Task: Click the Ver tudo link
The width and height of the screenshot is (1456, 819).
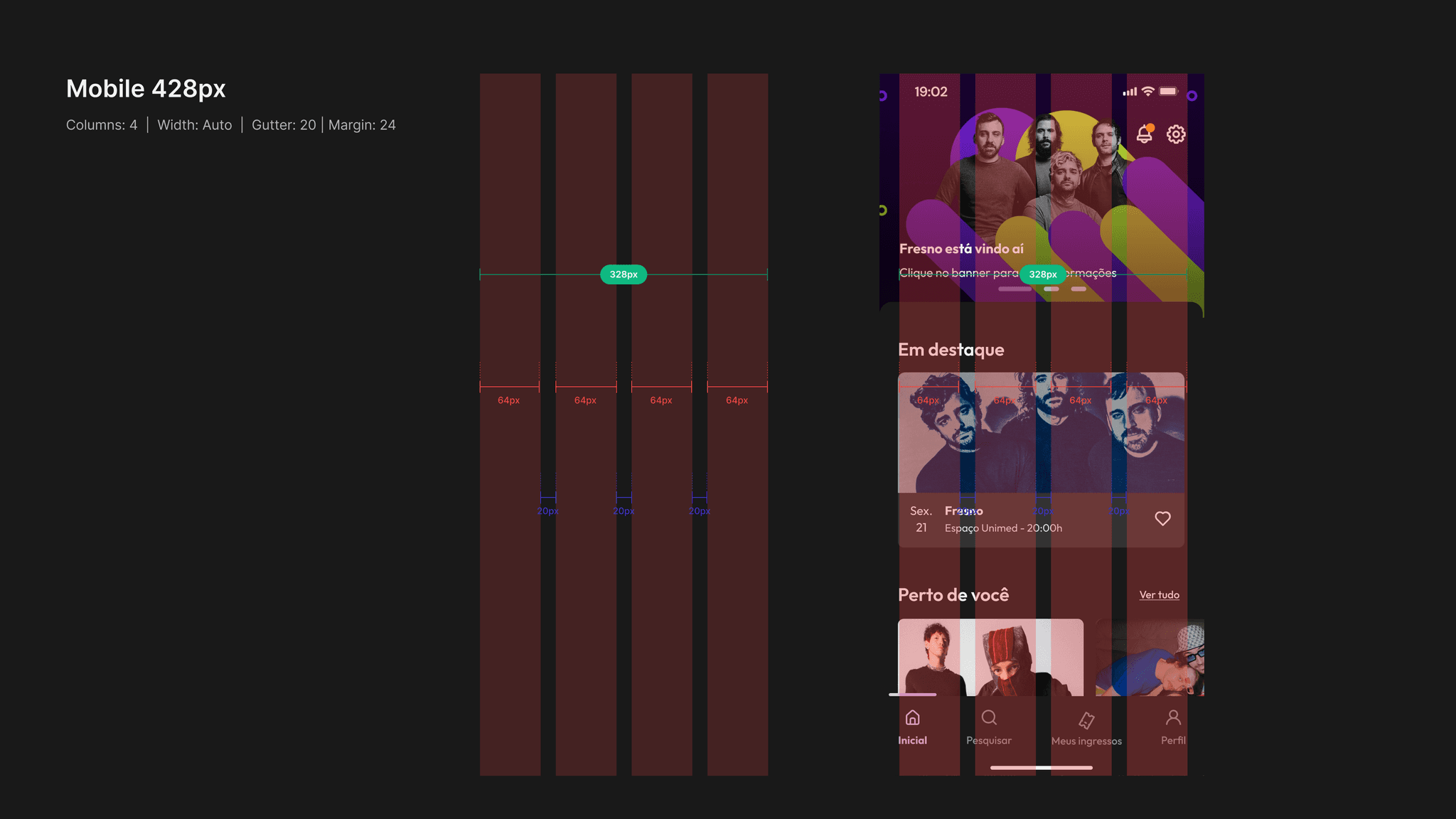Action: click(1159, 595)
